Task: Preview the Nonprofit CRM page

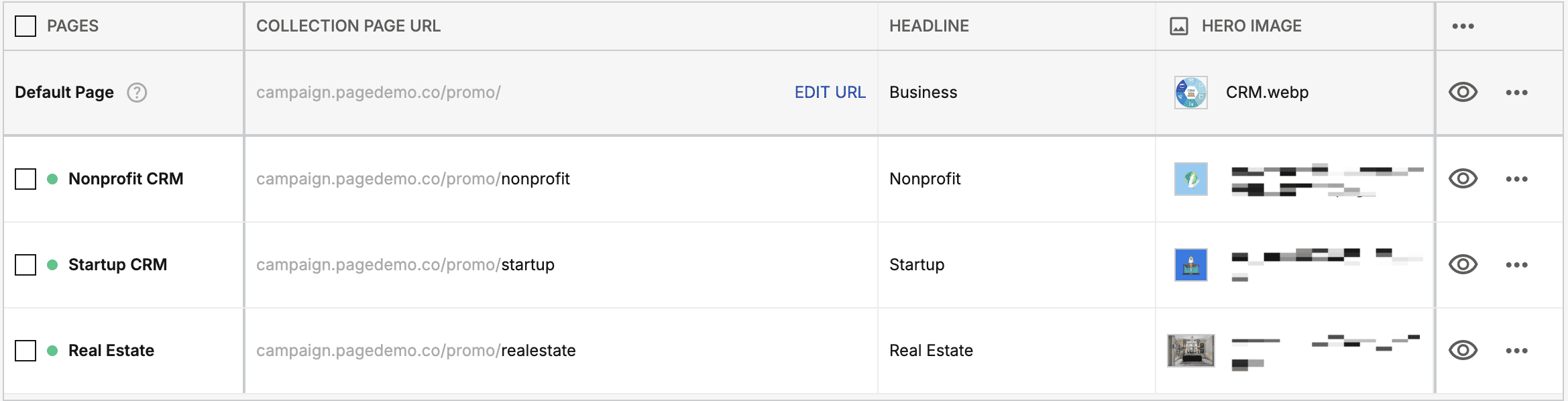Action: [1463, 179]
